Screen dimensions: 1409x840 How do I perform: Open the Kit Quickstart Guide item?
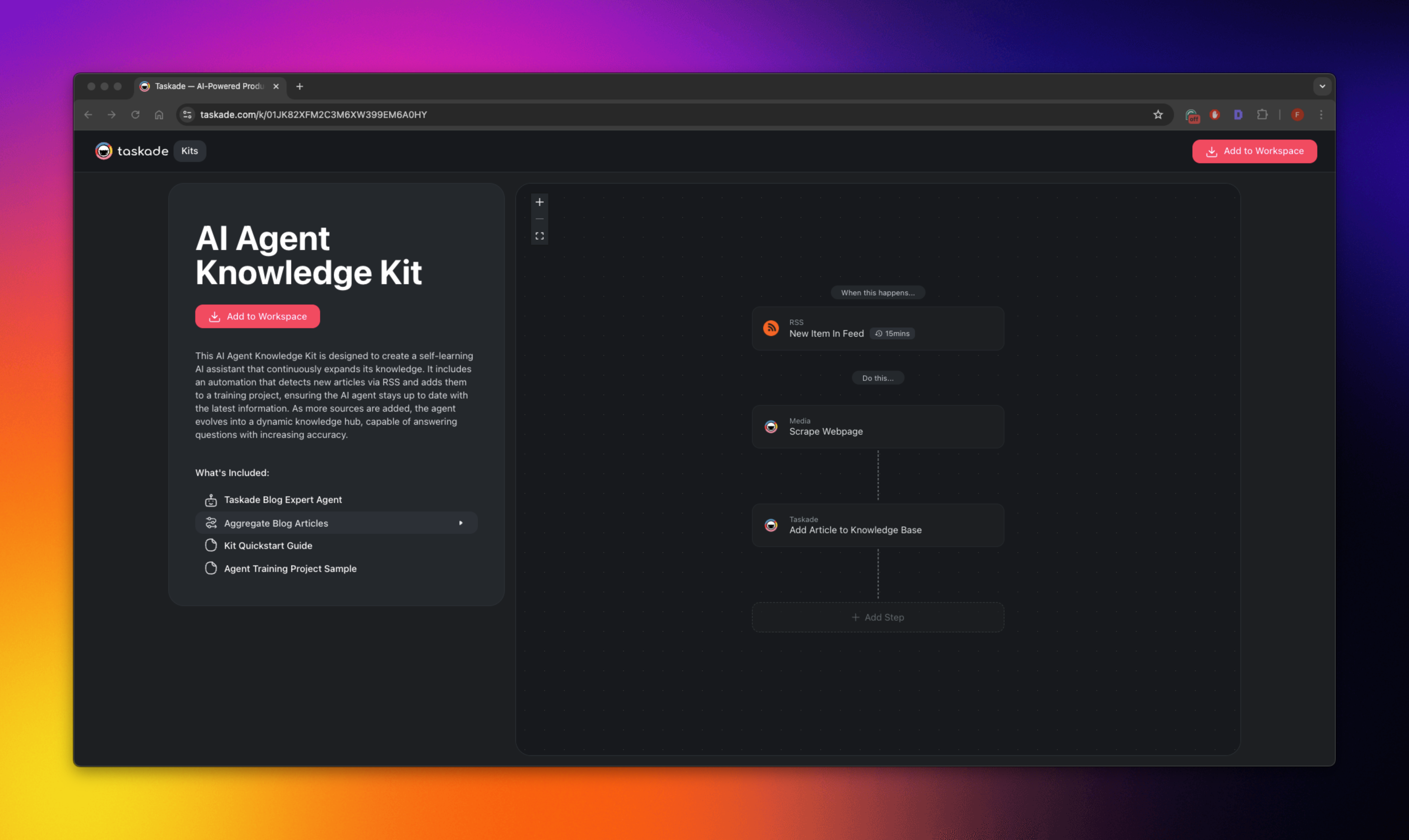268,546
